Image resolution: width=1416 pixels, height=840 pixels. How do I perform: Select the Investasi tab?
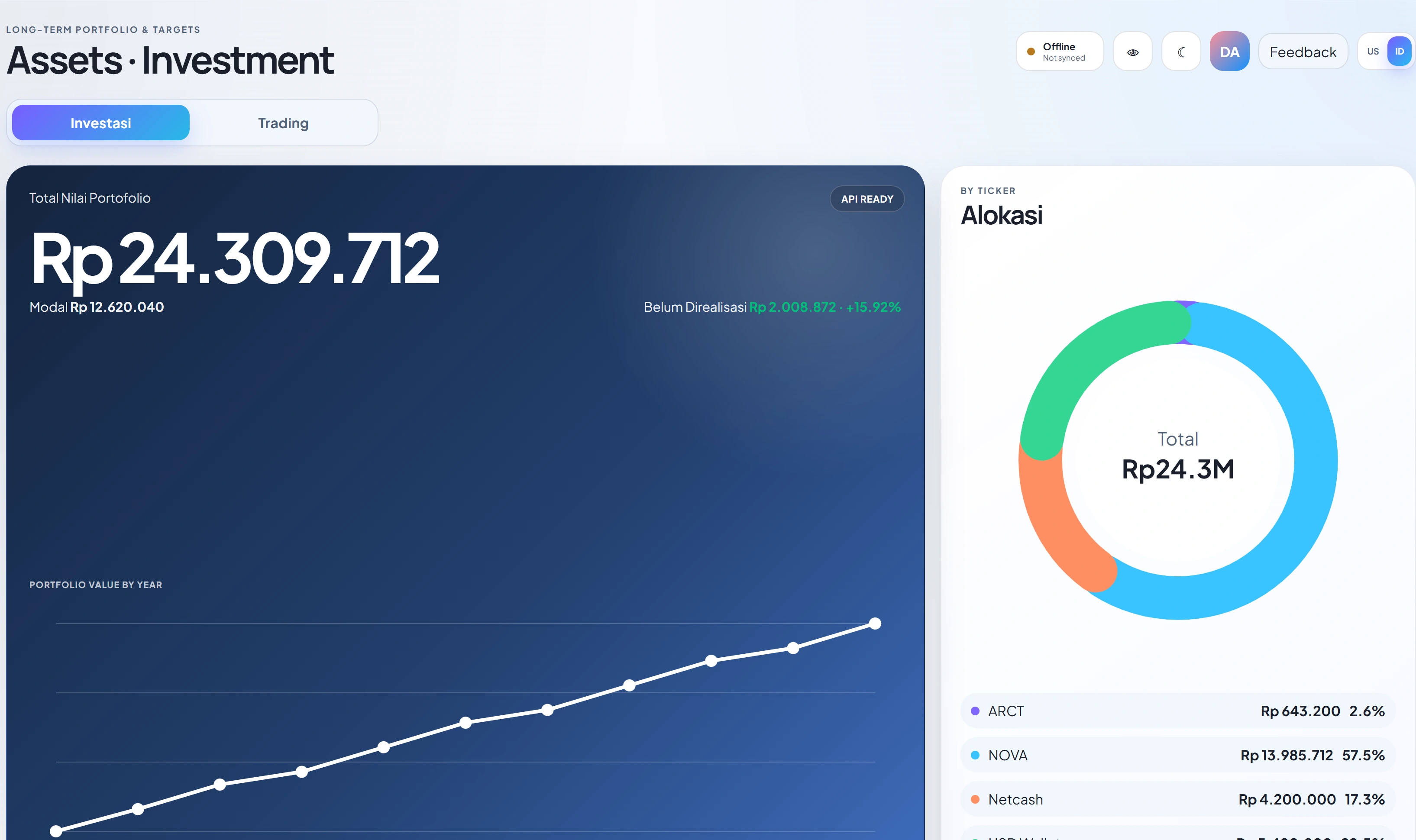pos(101,123)
